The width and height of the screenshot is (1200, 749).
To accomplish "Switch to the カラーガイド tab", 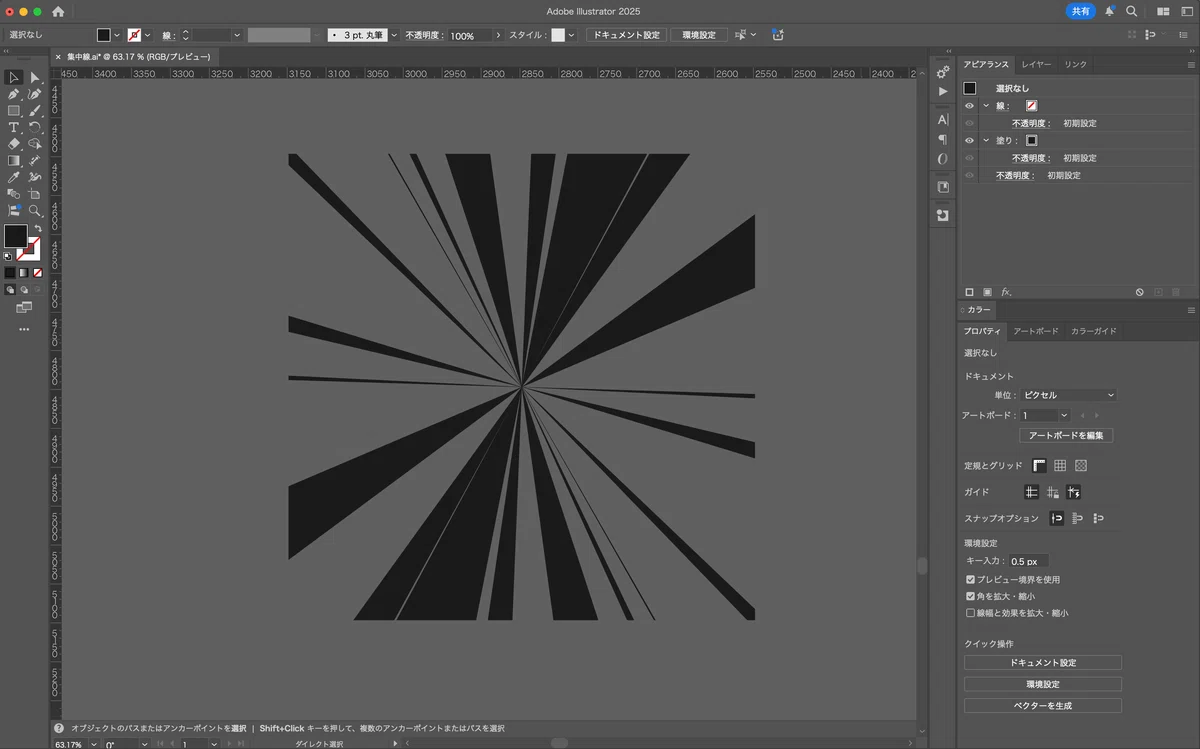I will tap(1094, 331).
